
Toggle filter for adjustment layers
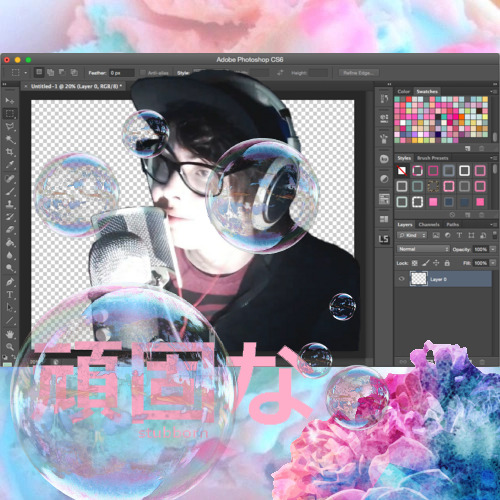(448, 235)
